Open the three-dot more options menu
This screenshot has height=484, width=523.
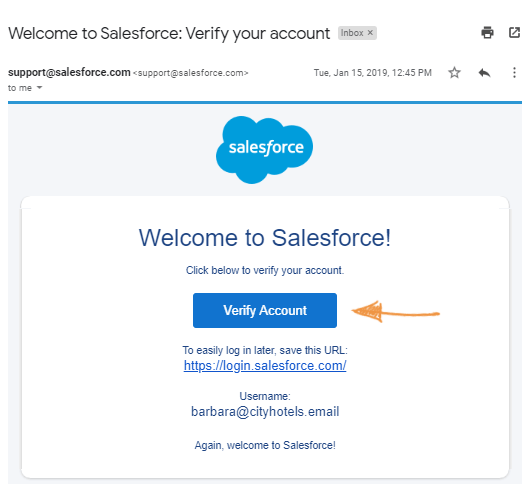tap(514, 72)
